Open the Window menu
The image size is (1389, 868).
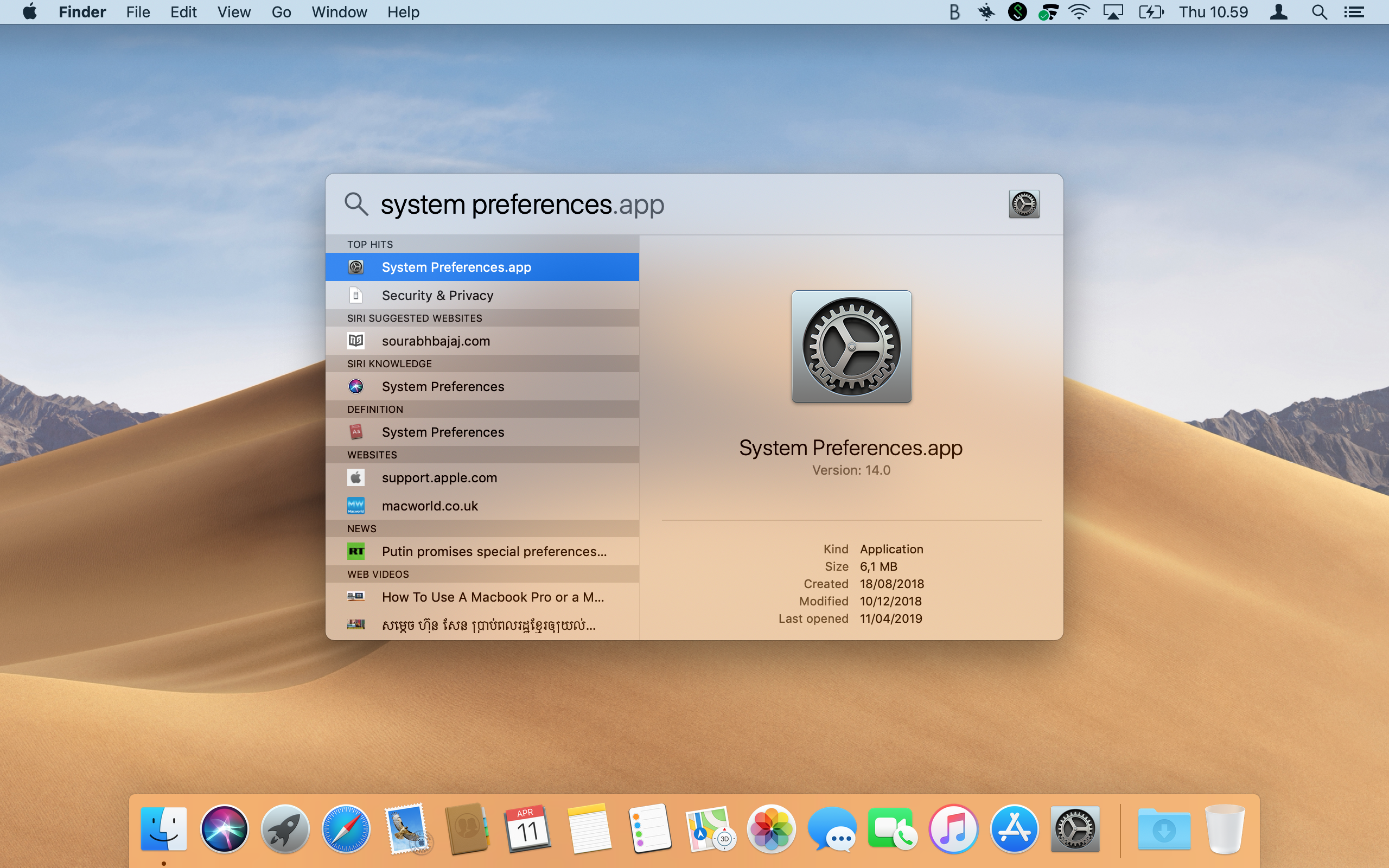pyautogui.click(x=339, y=12)
